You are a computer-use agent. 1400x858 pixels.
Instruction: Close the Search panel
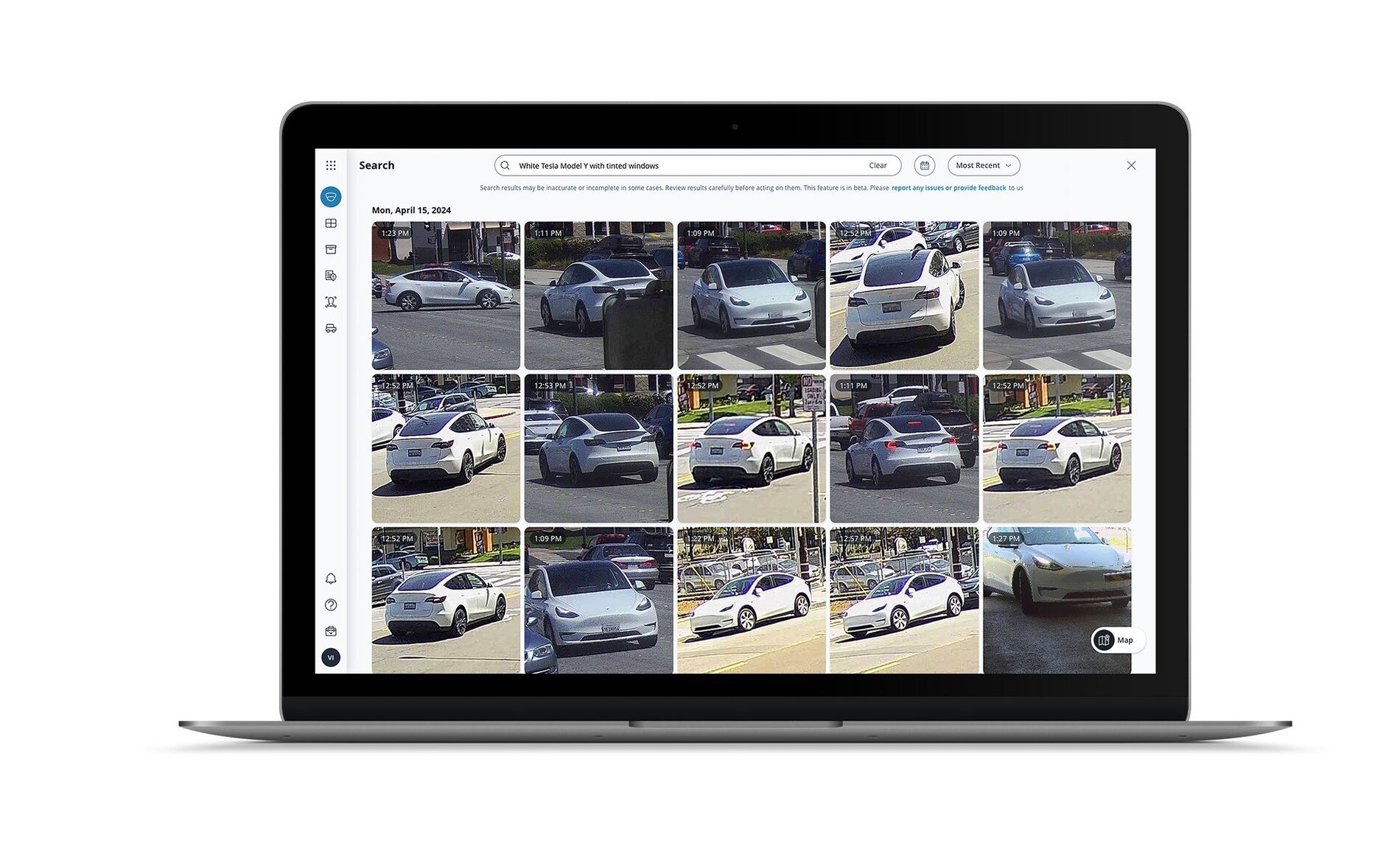coord(1131,165)
